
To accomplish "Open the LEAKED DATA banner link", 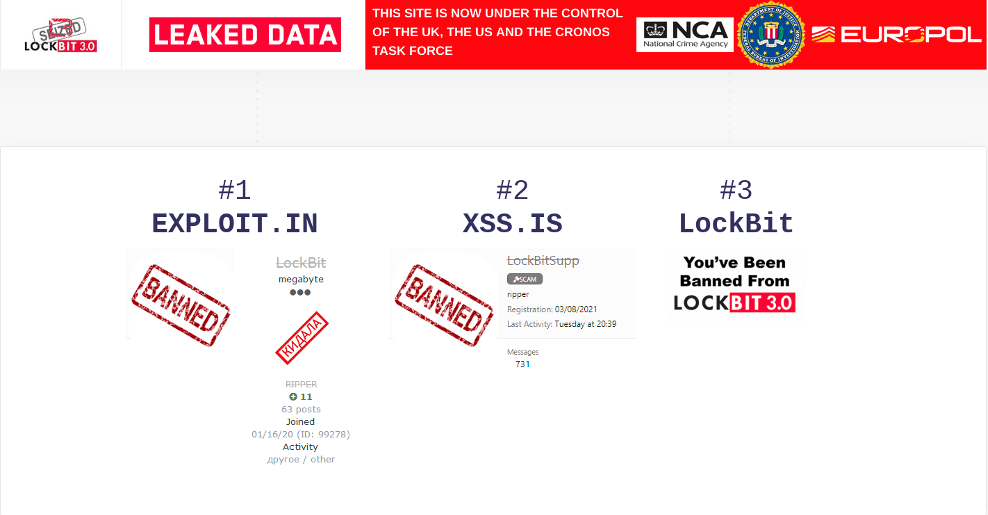I will 245,35.
